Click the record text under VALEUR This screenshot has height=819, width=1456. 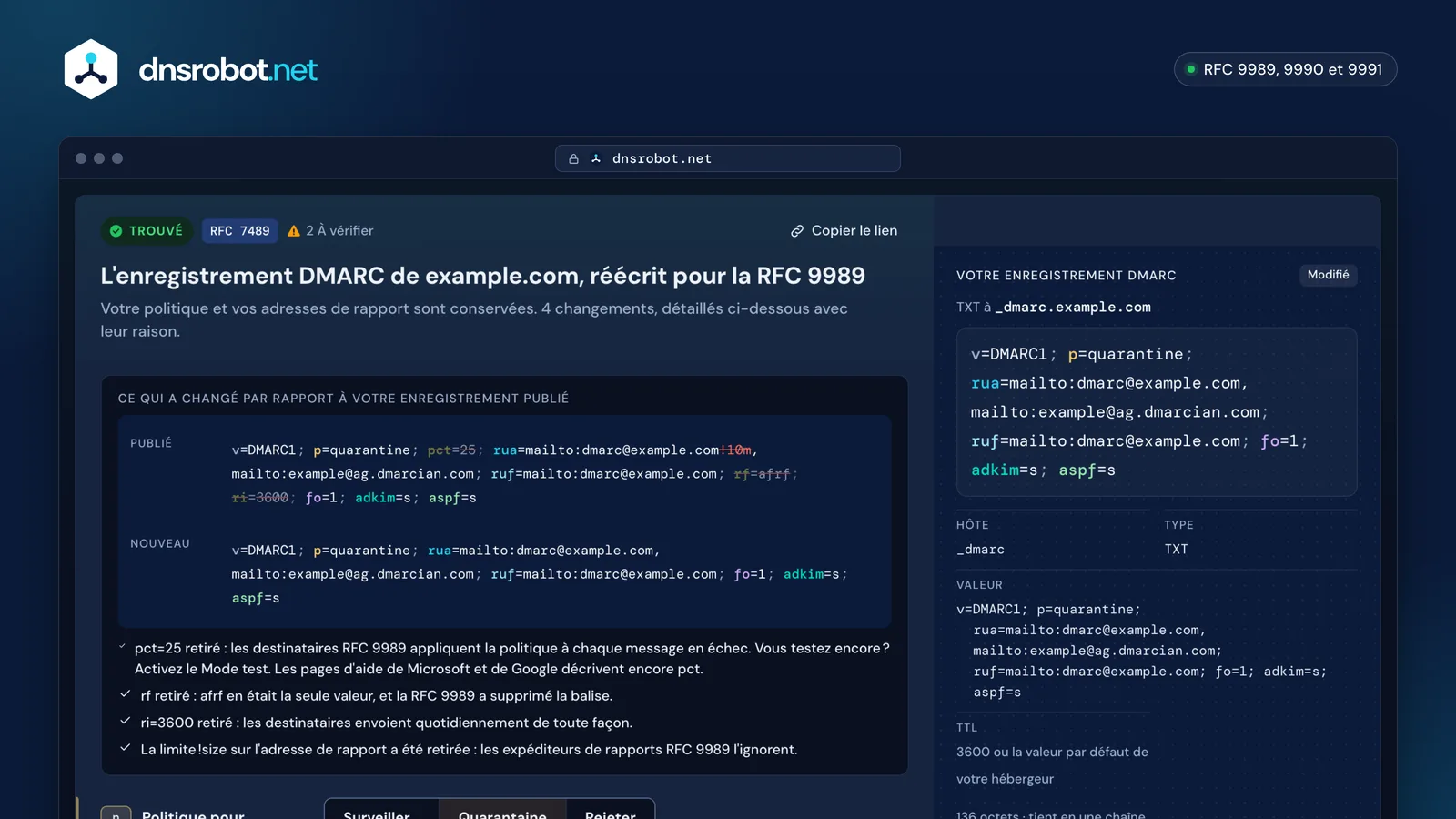click(1141, 651)
